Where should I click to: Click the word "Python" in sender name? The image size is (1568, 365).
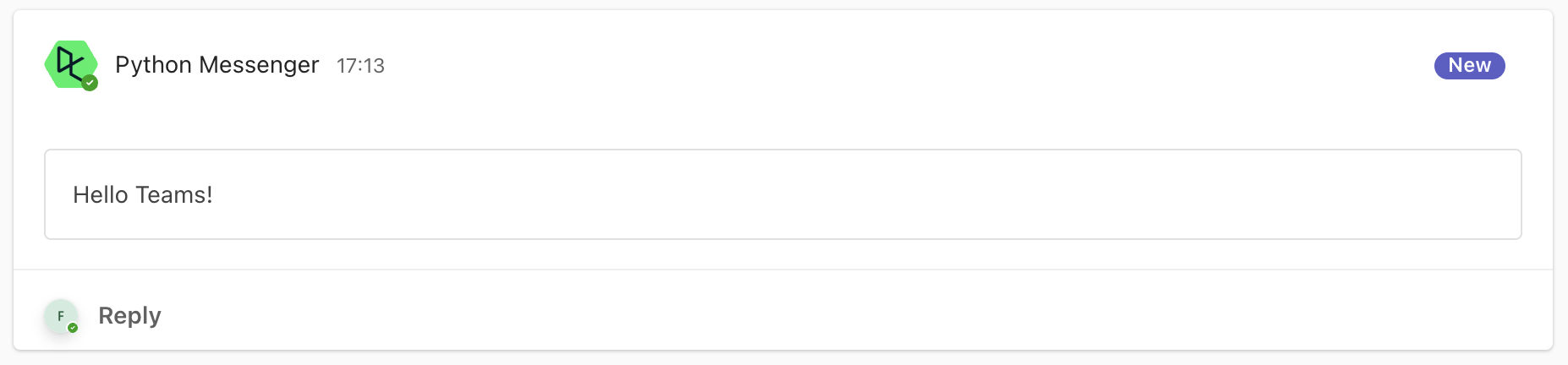(x=153, y=65)
